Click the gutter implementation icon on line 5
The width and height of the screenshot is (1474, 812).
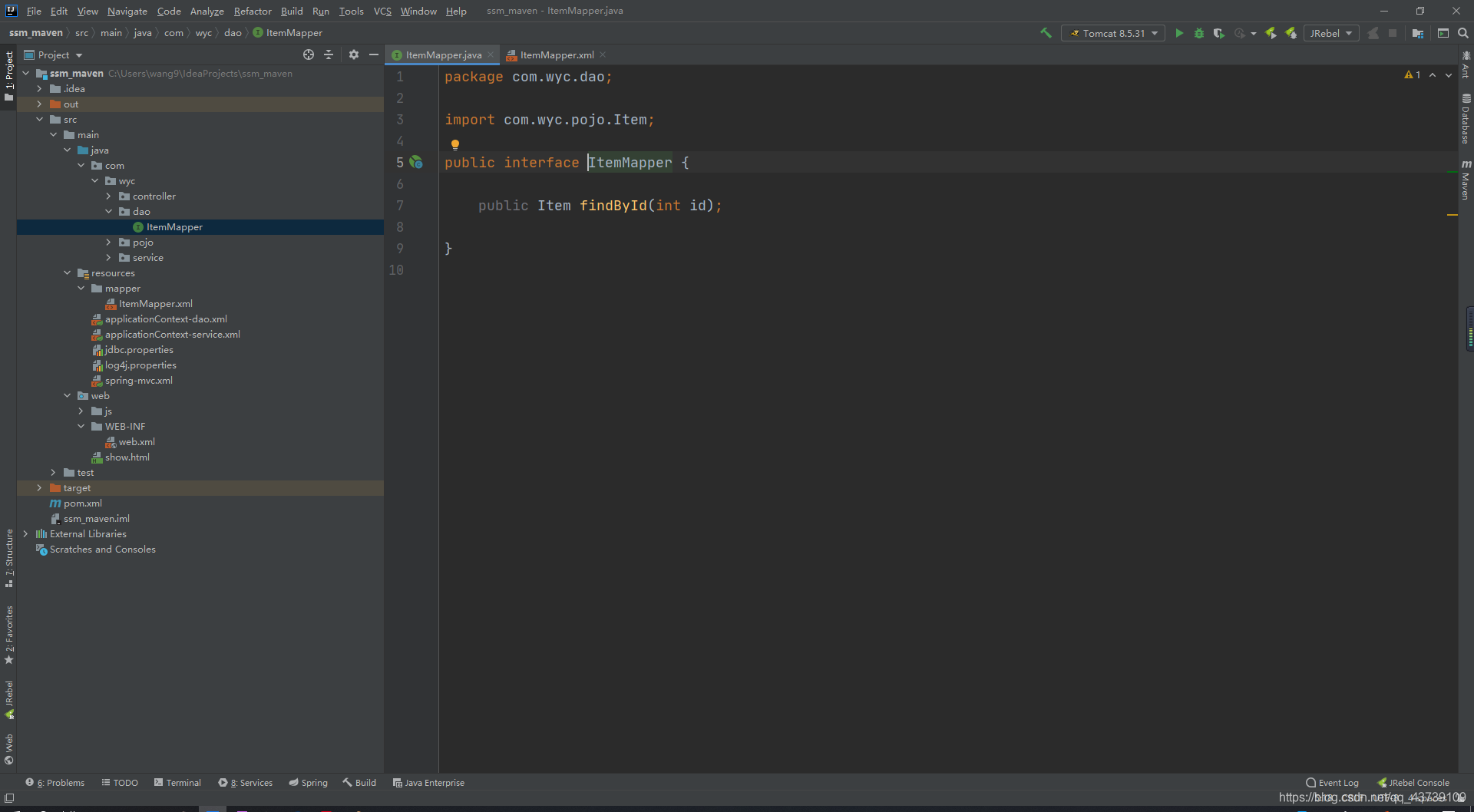click(x=416, y=162)
